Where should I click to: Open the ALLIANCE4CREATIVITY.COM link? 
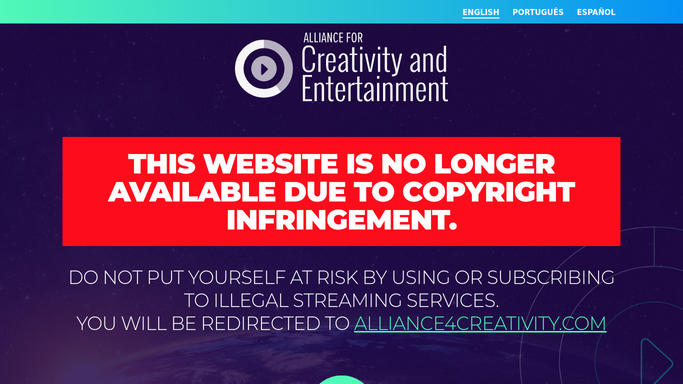480,323
